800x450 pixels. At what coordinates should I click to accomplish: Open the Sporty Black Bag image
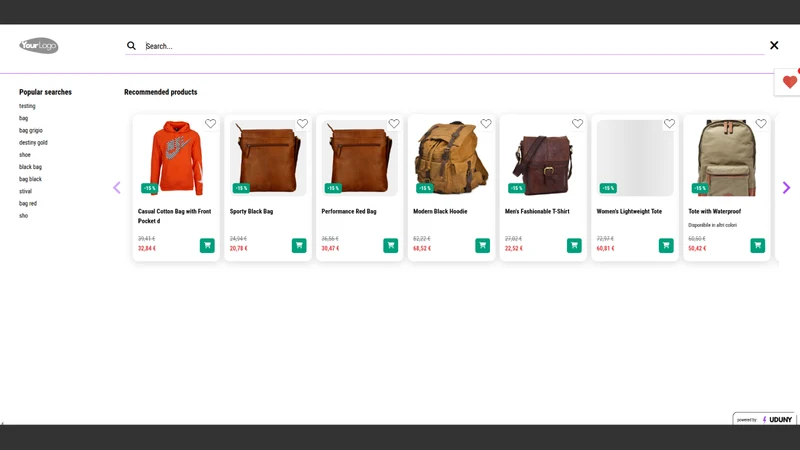point(268,158)
